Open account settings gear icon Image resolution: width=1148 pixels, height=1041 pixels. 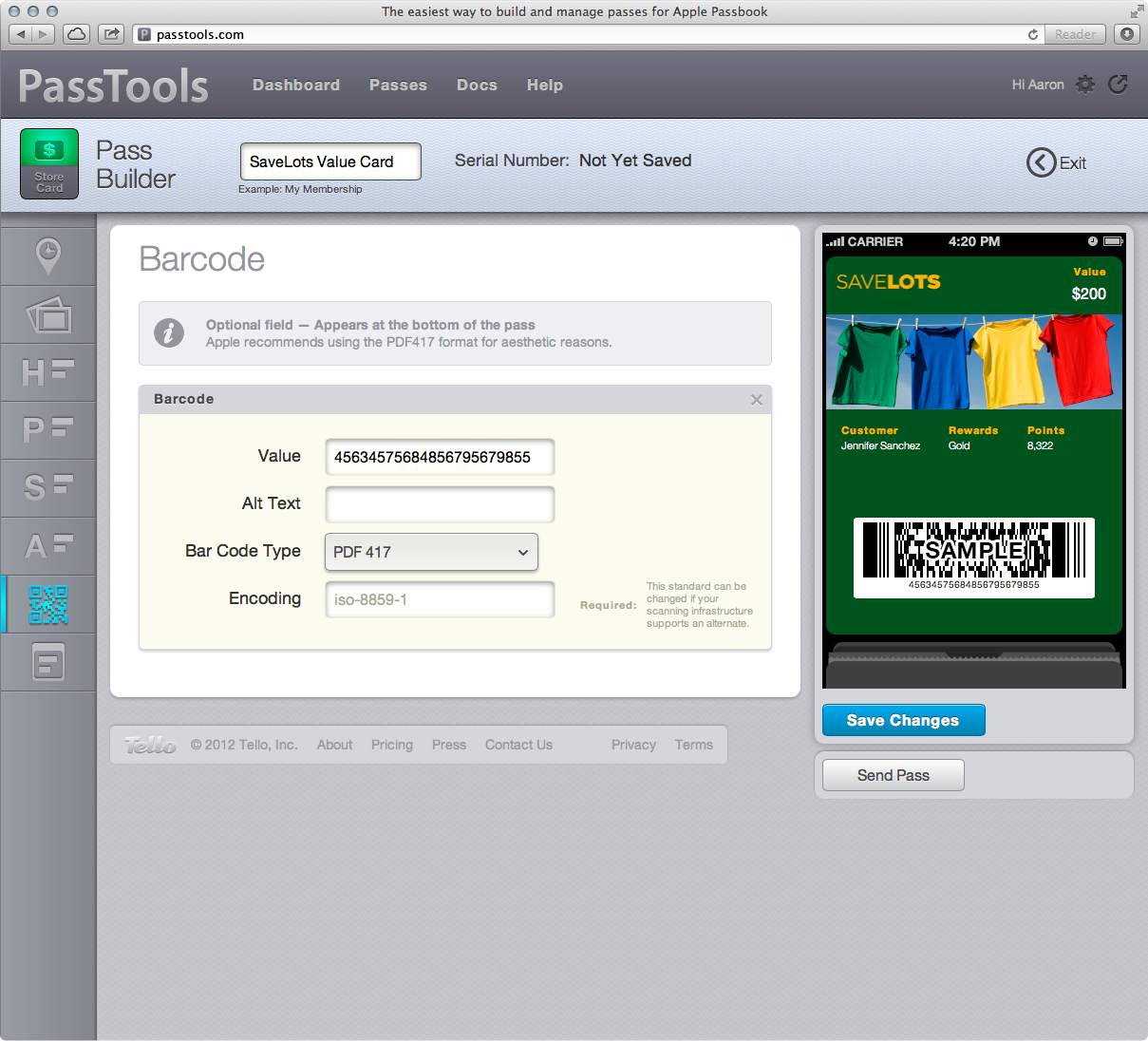[x=1085, y=85]
